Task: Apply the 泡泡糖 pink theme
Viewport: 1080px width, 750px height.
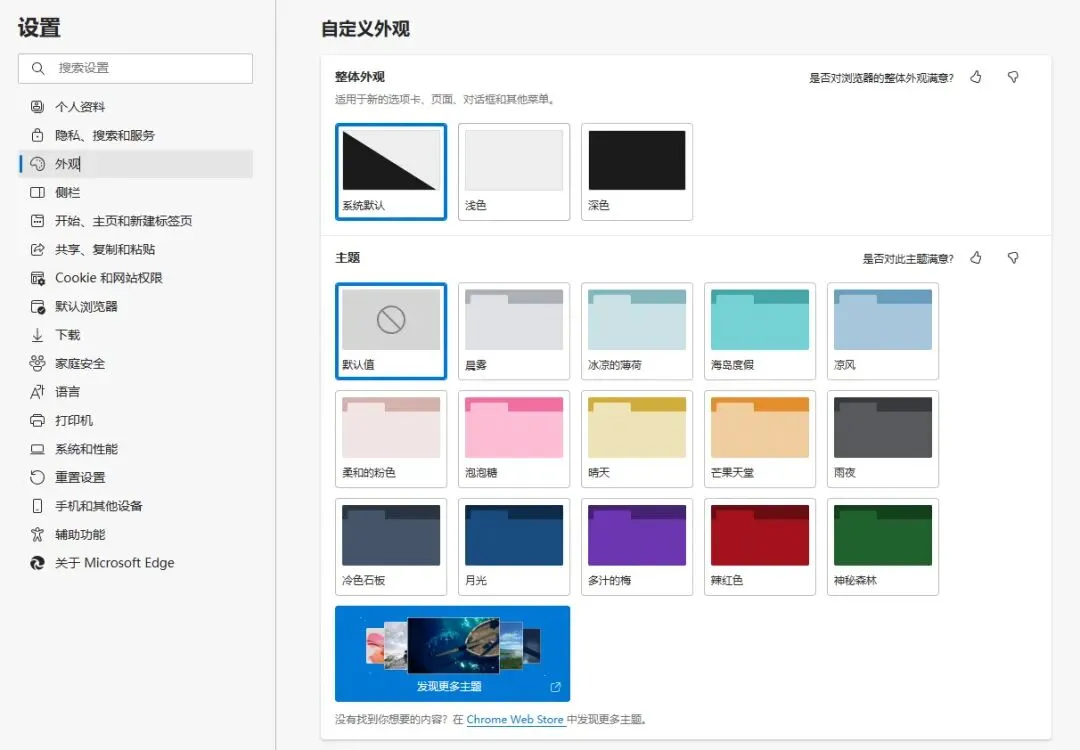Action: tap(514, 439)
